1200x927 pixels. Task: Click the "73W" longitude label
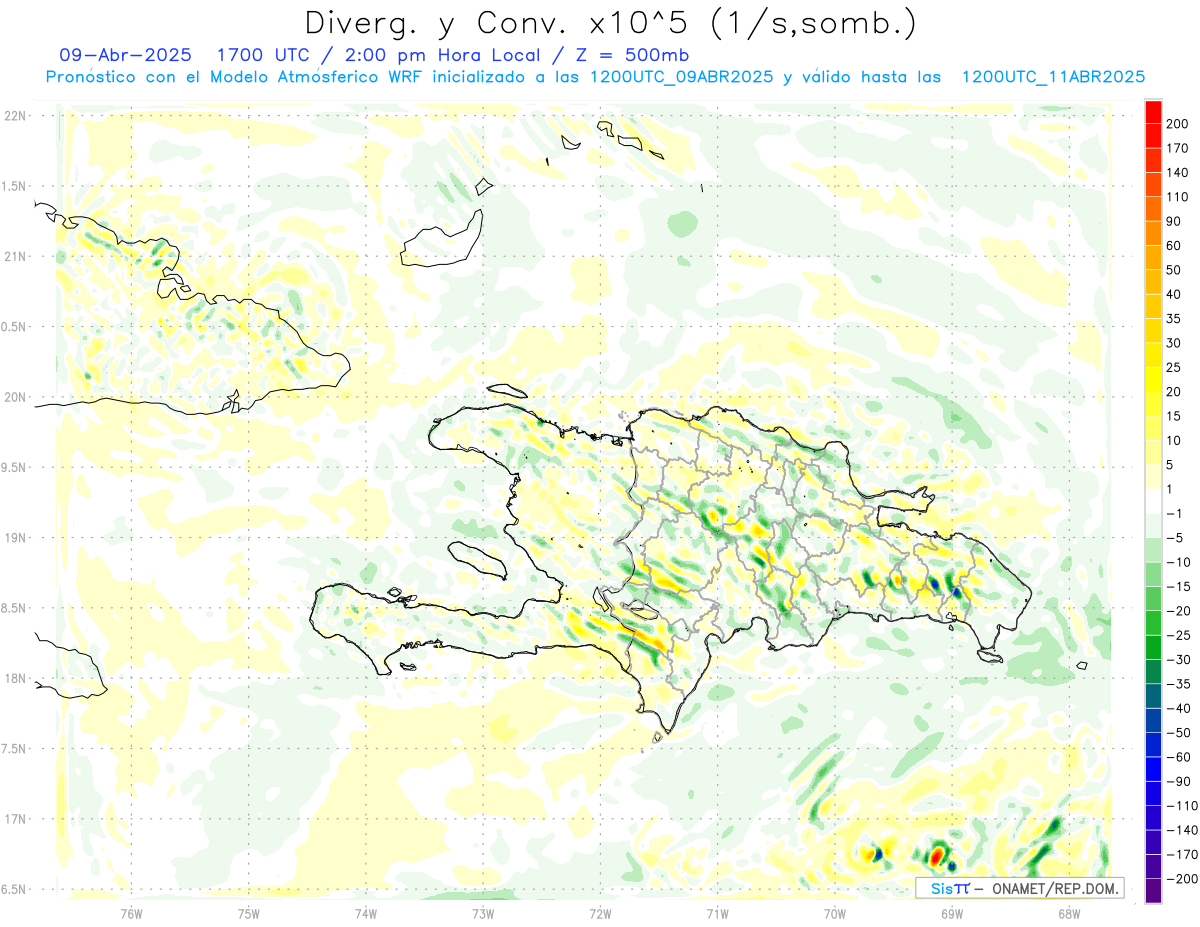click(483, 913)
